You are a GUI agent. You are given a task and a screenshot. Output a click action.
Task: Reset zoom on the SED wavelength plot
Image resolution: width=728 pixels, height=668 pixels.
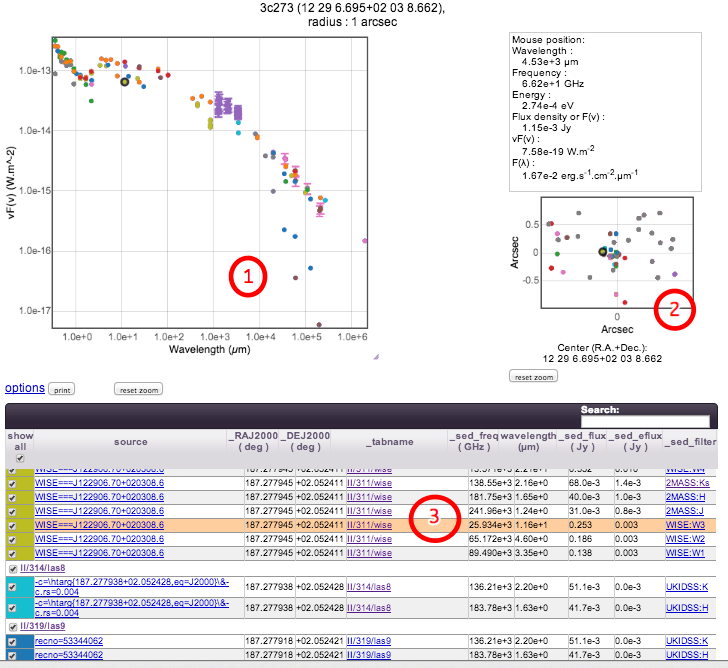139,389
